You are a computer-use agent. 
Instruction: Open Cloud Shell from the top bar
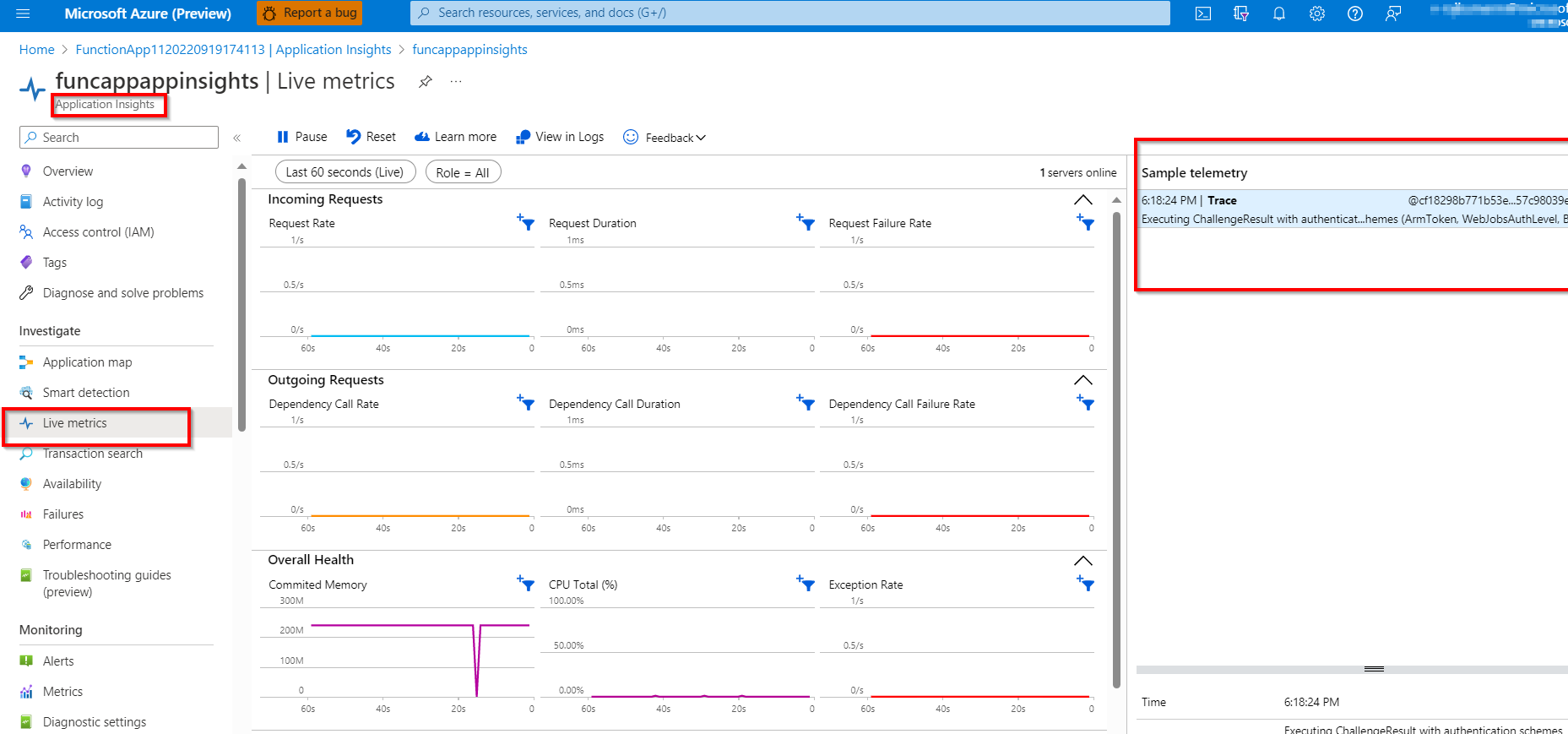1203,14
